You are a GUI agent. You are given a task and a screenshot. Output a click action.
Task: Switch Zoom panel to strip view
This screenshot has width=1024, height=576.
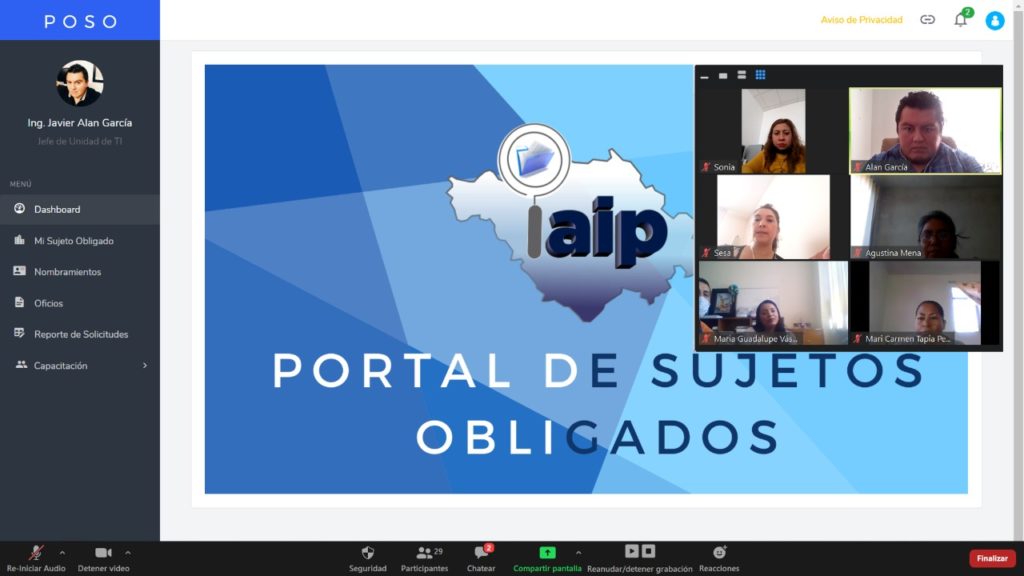pos(741,75)
